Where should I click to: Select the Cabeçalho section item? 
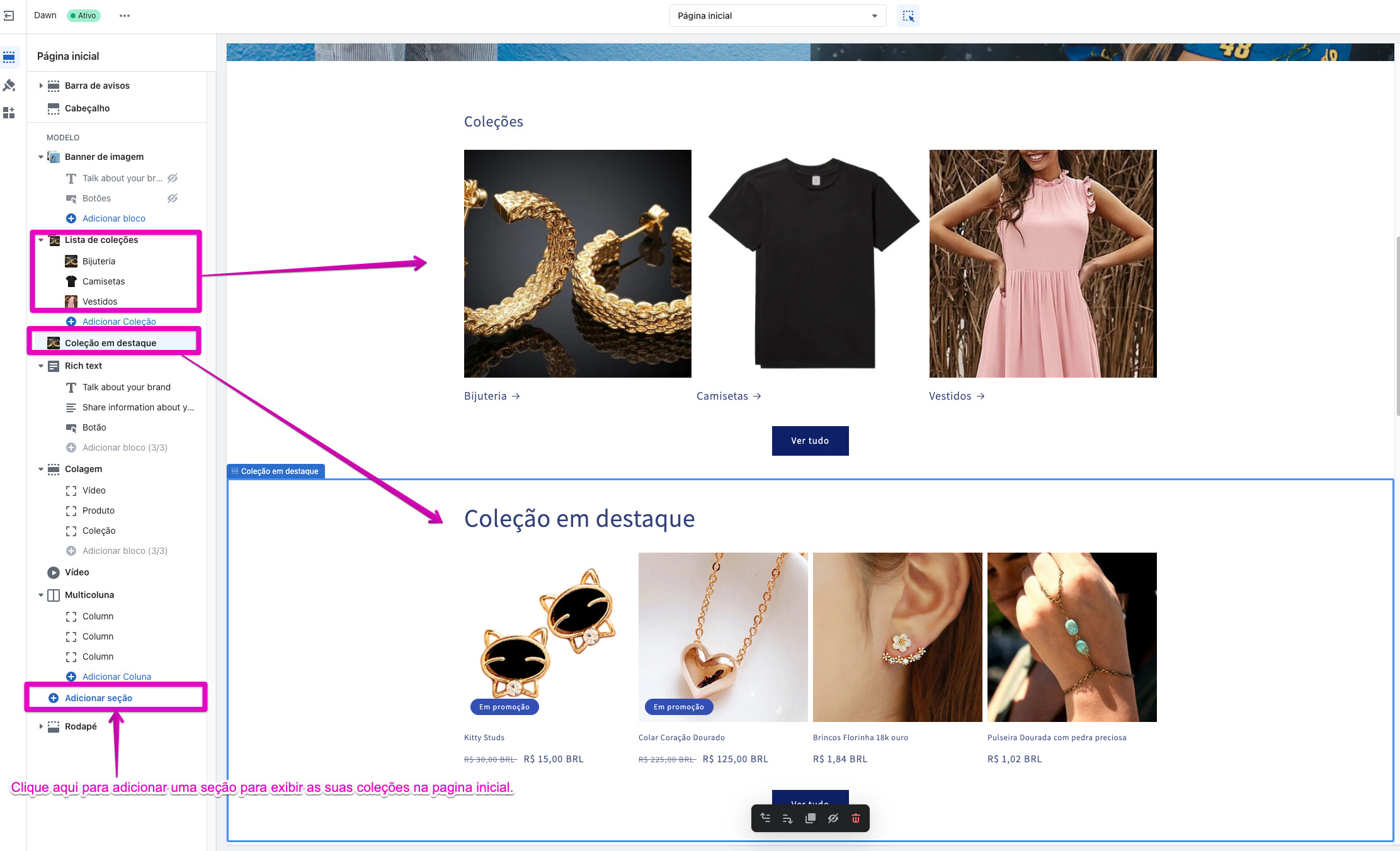pyautogui.click(x=87, y=108)
